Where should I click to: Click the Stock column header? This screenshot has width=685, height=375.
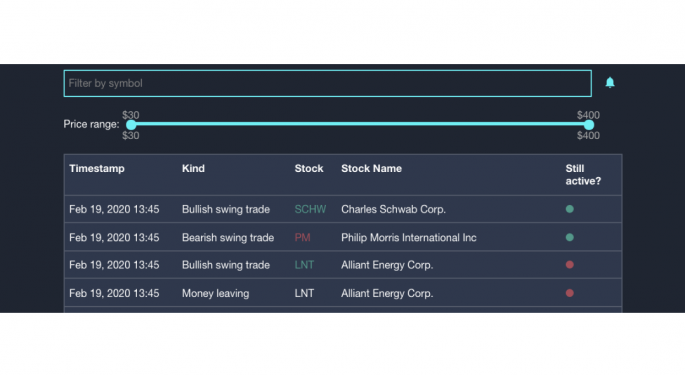coord(309,168)
